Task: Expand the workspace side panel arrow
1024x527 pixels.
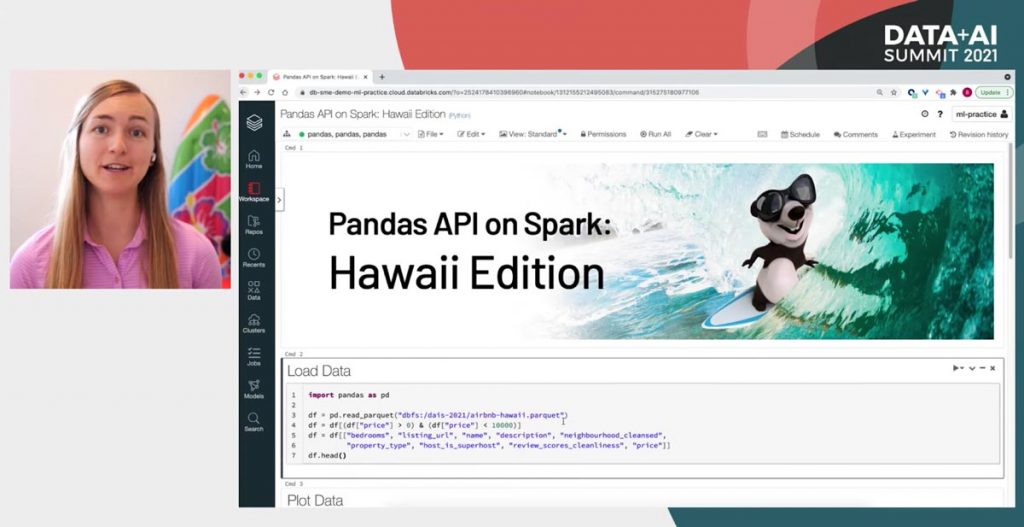Action: (x=280, y=200)
